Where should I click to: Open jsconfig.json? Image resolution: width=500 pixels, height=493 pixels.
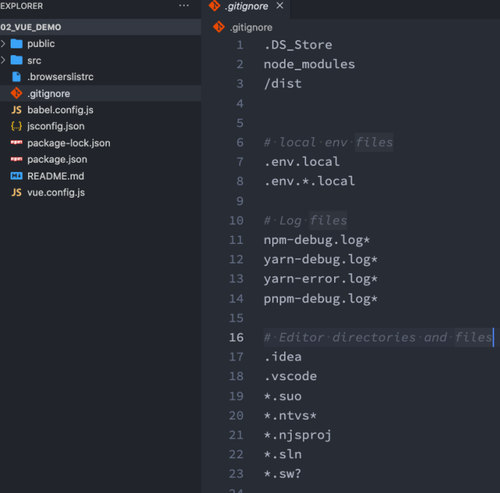pyautogui.click(x=56, y=126)
